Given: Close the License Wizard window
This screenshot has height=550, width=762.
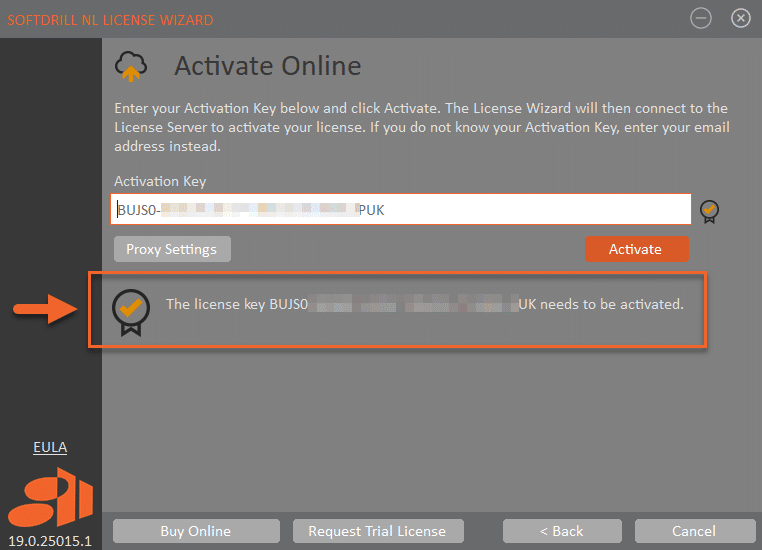Looking at the screenshot, I should pyautogui.click(x=740, y=18).
